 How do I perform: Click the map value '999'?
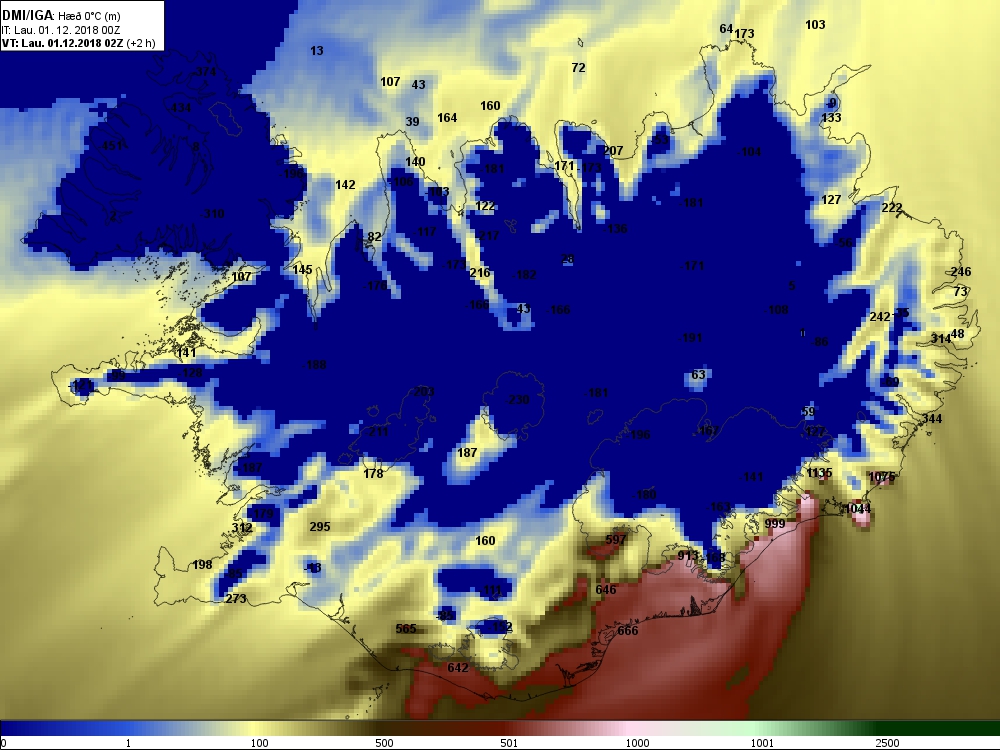coord(775,524)
